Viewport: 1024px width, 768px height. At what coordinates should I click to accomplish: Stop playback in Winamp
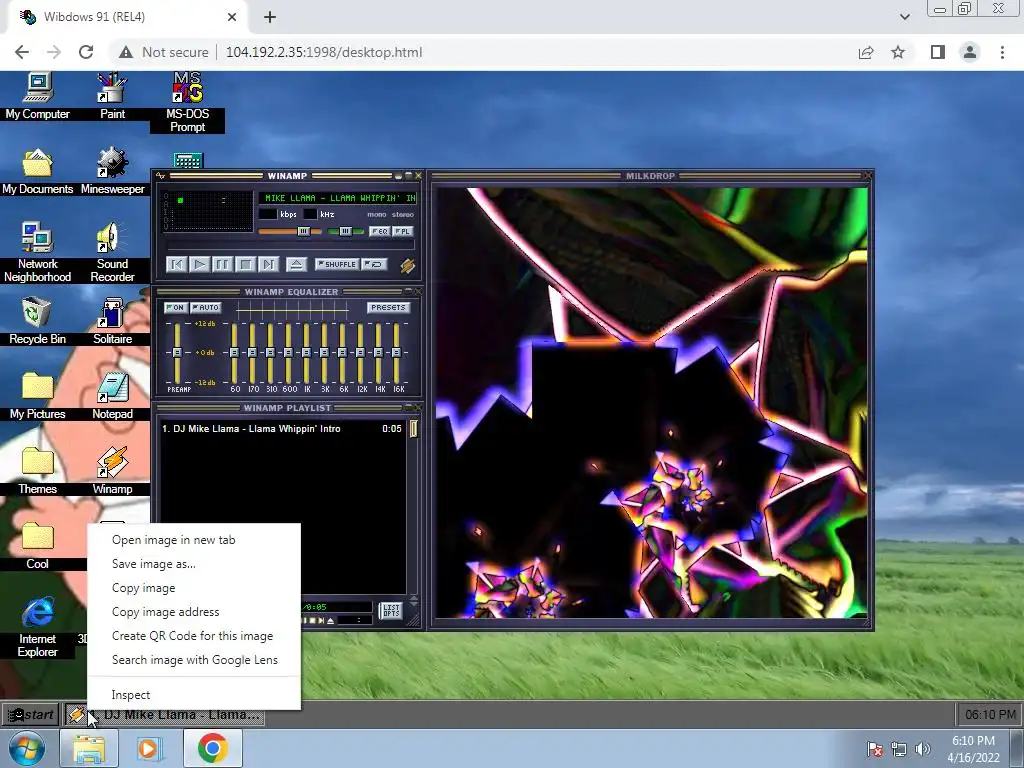pos(246,264)
